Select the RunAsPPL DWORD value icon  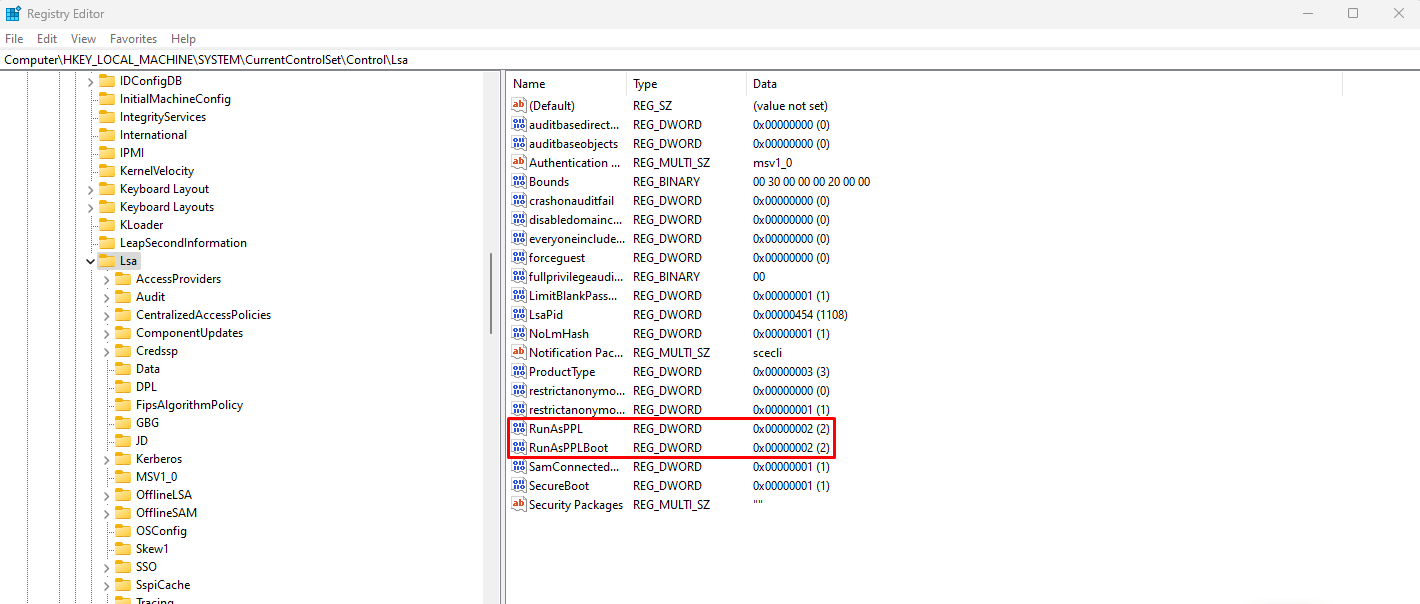coord(519,429)
